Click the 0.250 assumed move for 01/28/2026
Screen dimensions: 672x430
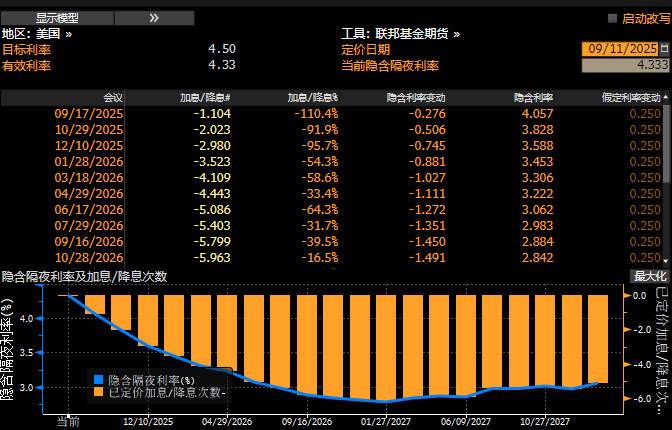click(645, 161)
